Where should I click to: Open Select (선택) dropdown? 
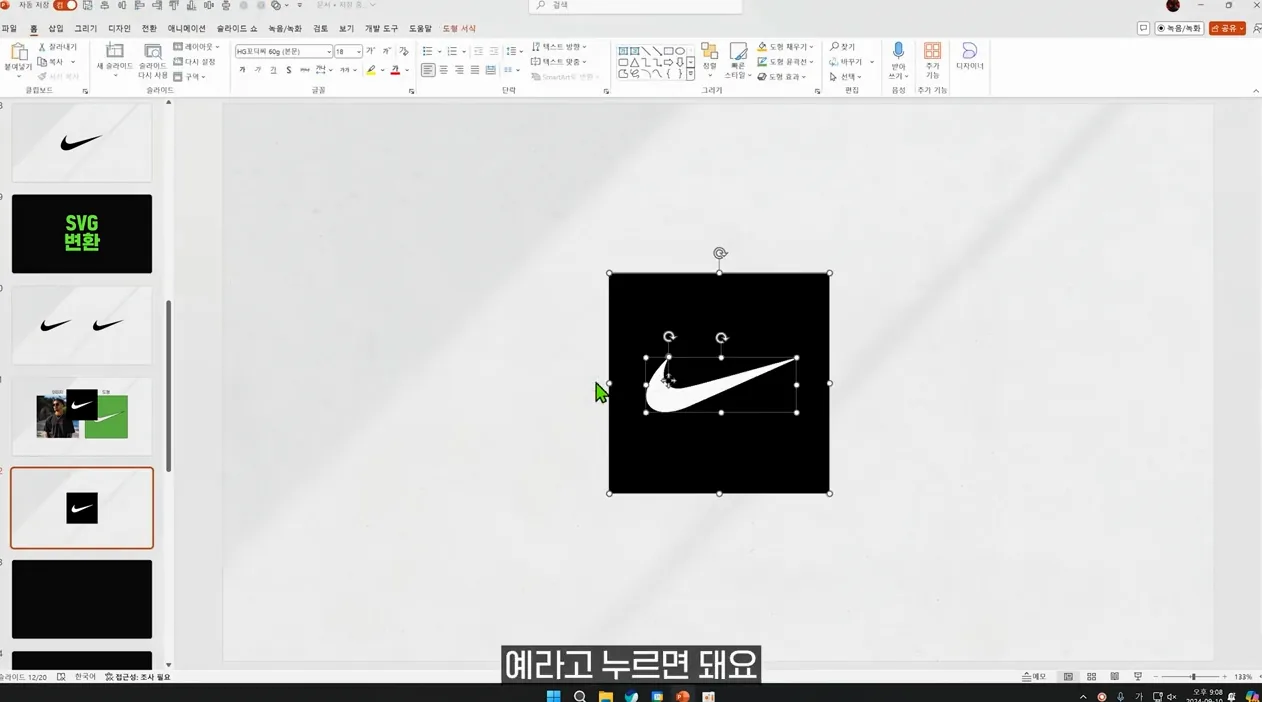(x=846, y=77)
